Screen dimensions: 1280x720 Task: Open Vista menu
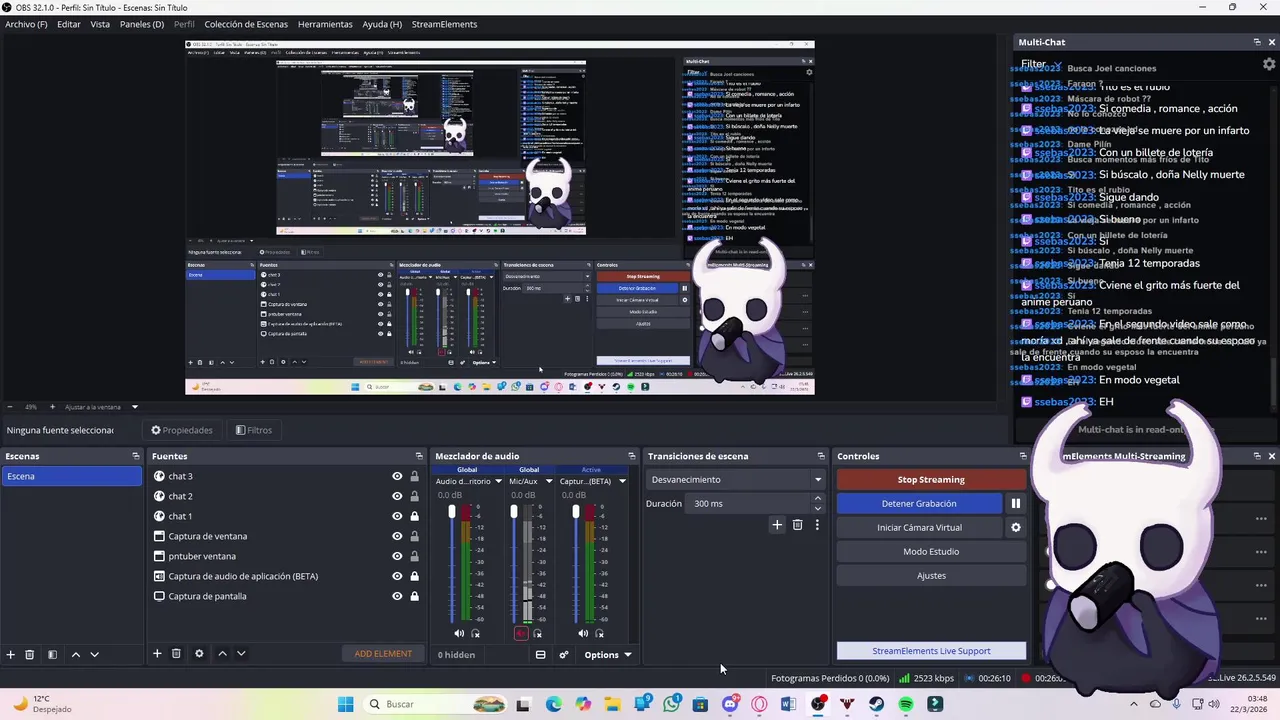pos(100,24)
